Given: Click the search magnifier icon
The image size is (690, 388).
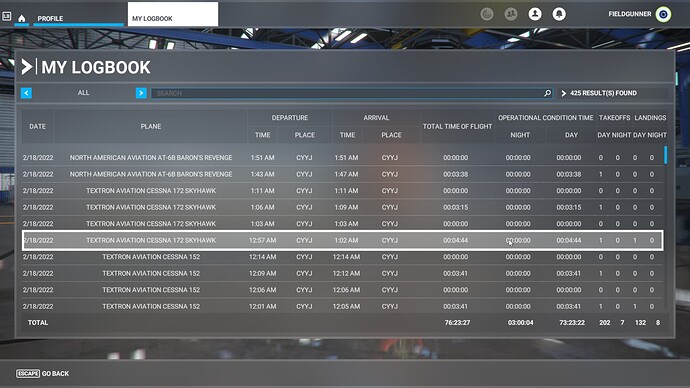Looking at the screenshot, I should point(547,93).
